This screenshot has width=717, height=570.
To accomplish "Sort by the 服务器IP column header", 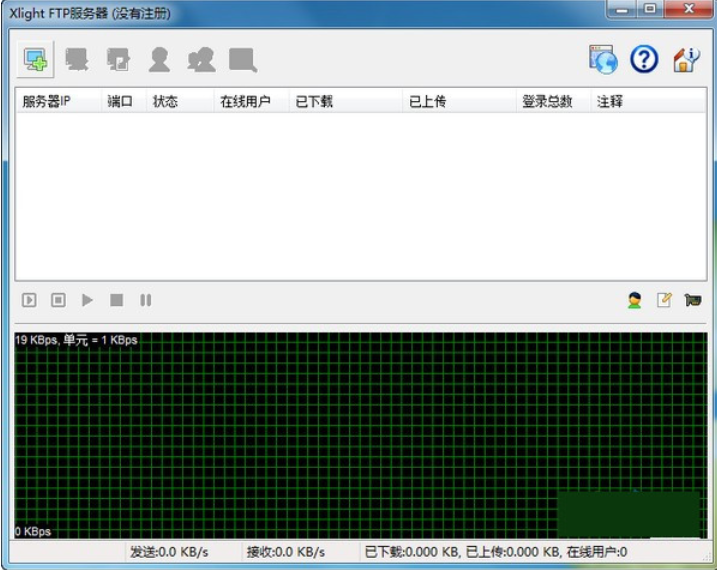I will tap(58, 101).
